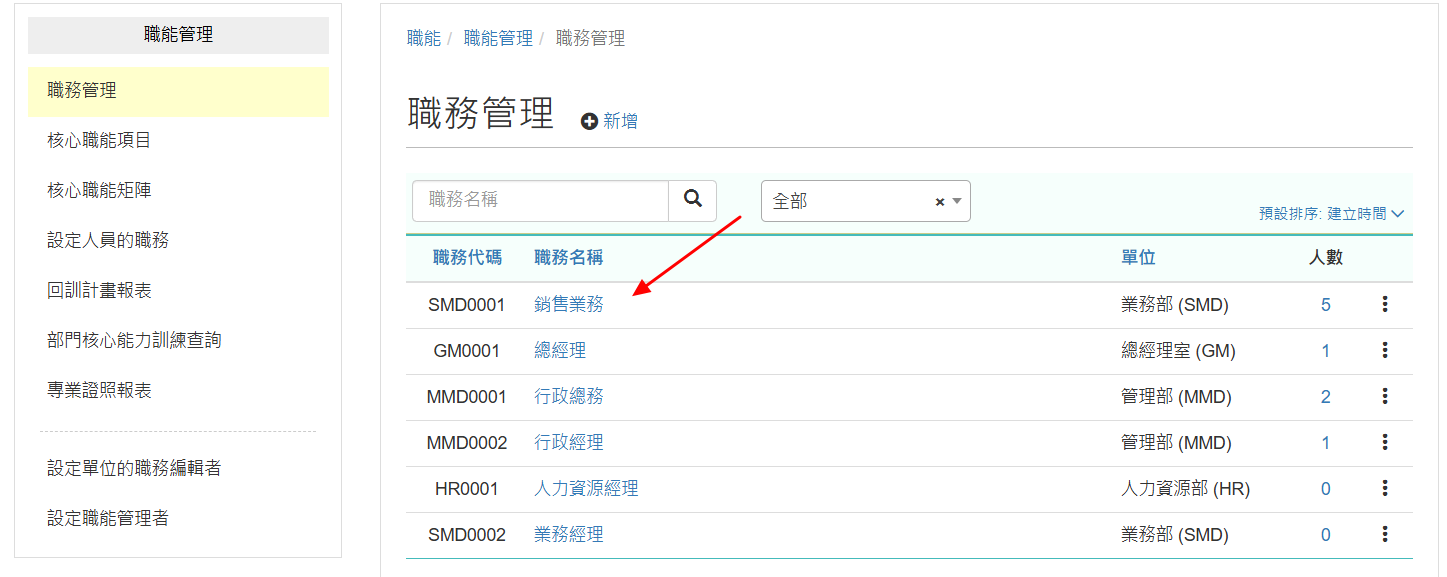
Task: Click the search magnifier icon button
Action: coord(692,200)
